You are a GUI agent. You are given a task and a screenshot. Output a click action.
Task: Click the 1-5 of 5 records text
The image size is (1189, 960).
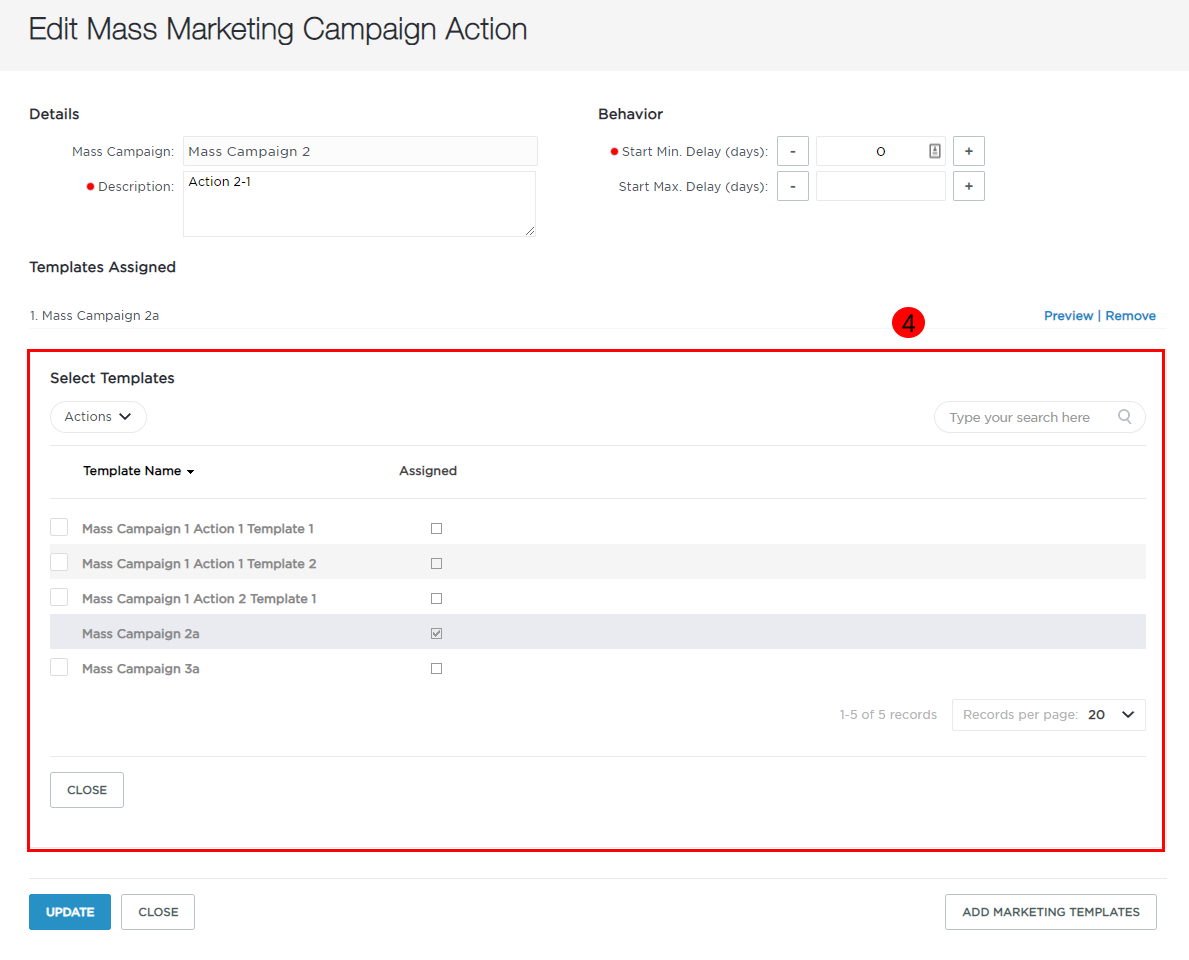coord(887,714)
